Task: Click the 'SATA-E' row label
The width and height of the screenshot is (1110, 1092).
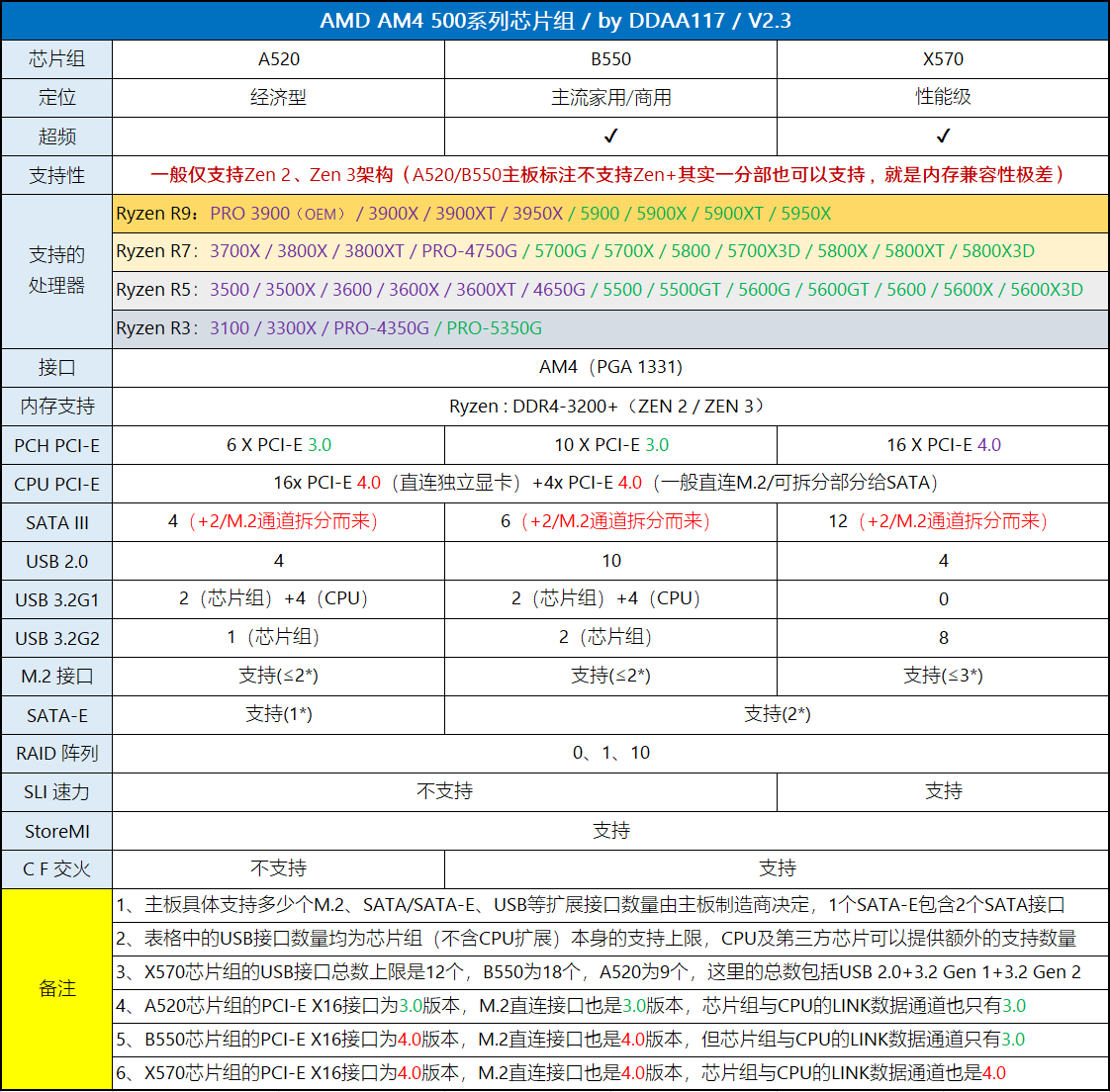Action: (x=56, y=715)
